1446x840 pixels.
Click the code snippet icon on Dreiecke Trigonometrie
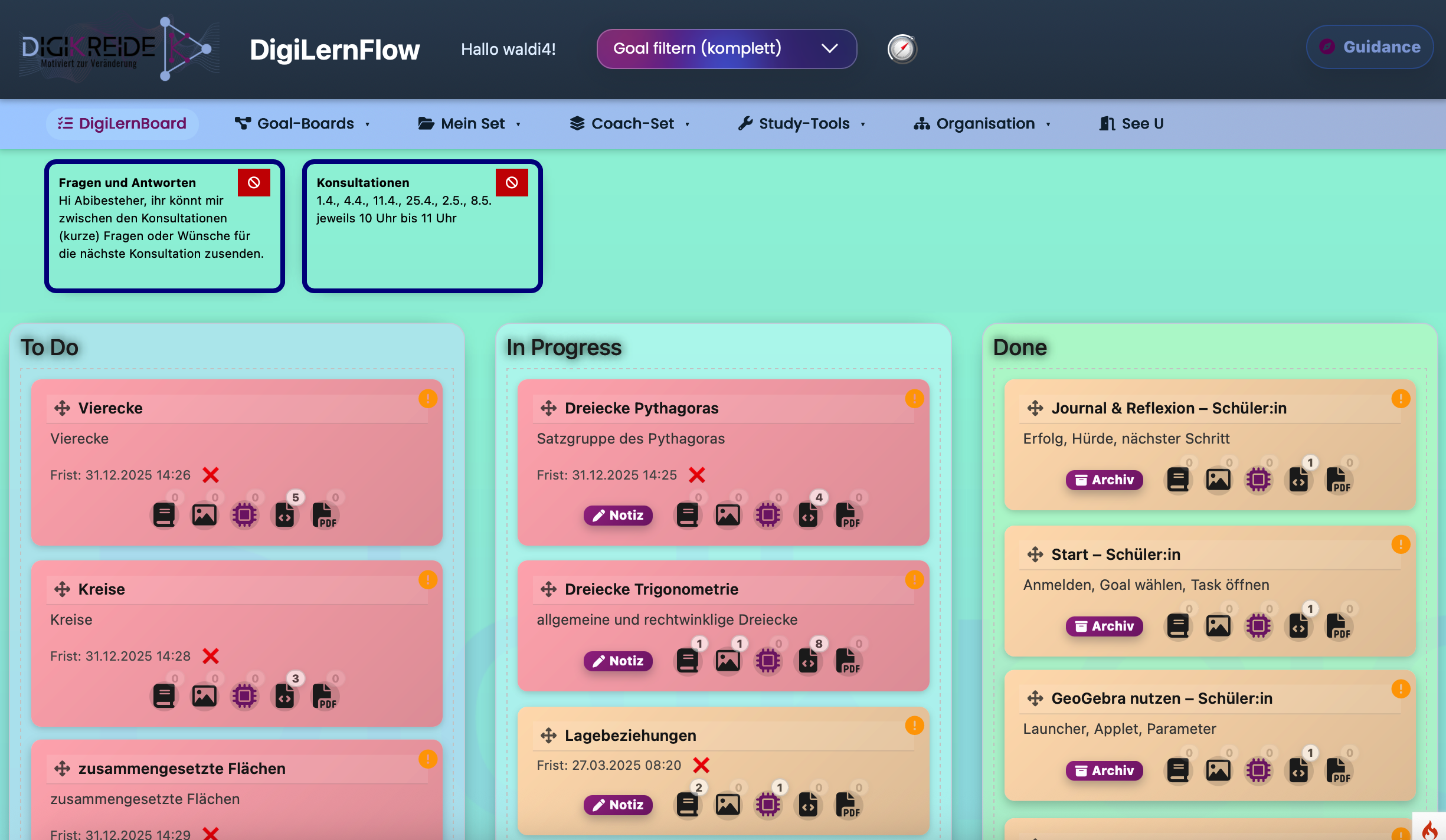(808, 661)
